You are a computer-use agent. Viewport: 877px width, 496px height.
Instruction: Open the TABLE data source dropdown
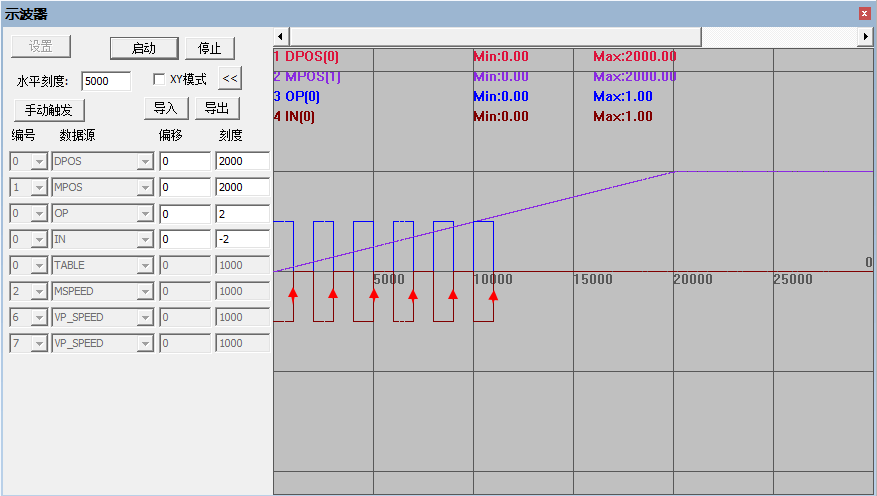pos(145,266)
